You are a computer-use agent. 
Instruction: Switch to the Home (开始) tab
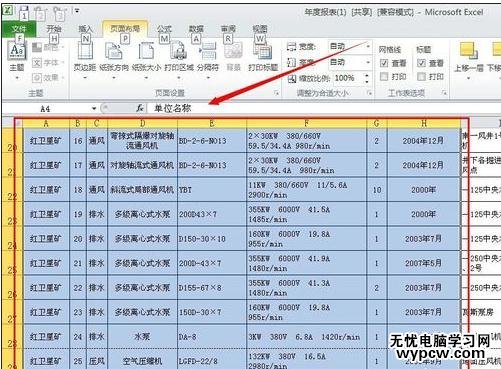54,29
